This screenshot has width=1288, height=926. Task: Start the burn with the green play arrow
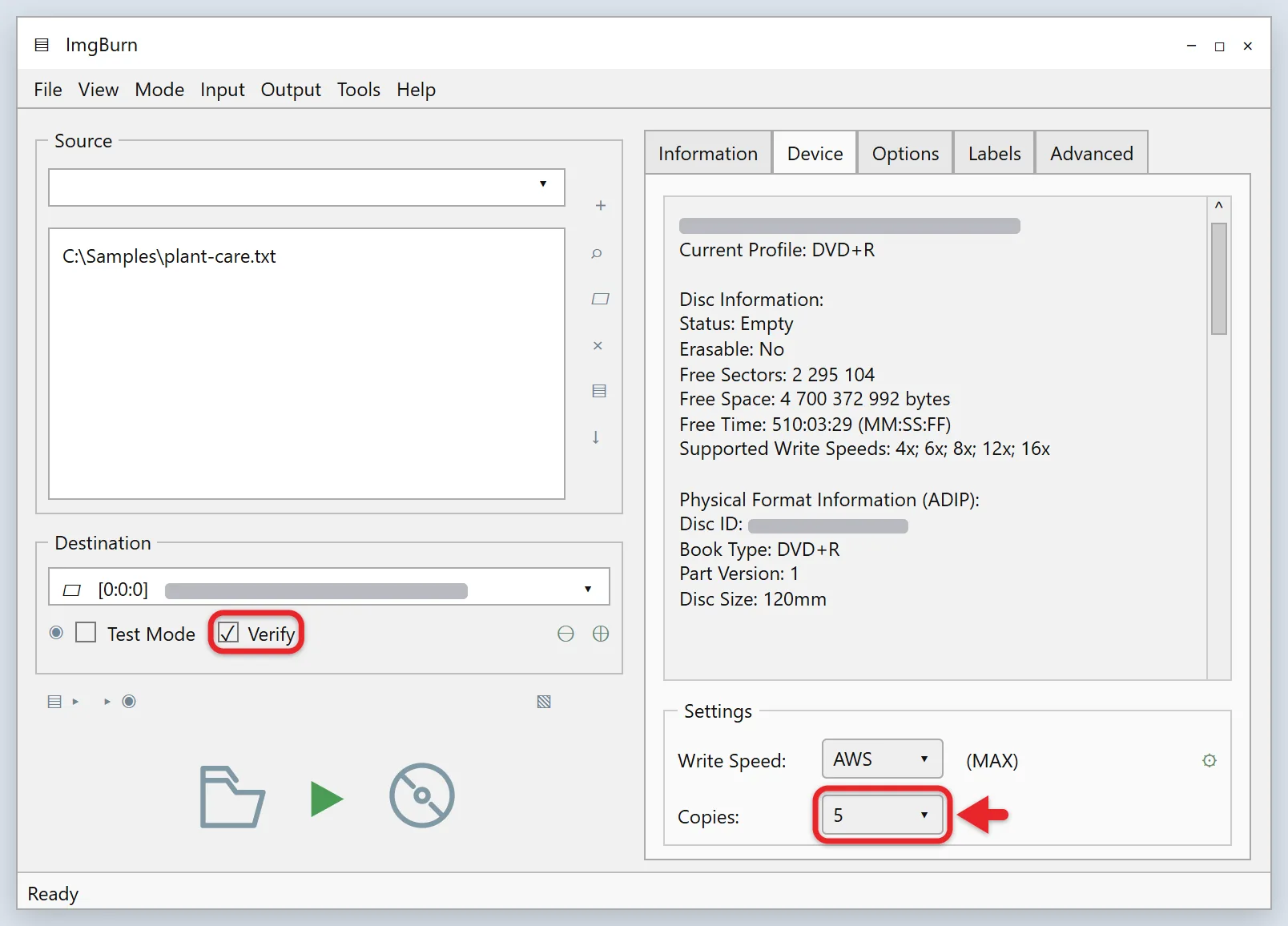327,799
